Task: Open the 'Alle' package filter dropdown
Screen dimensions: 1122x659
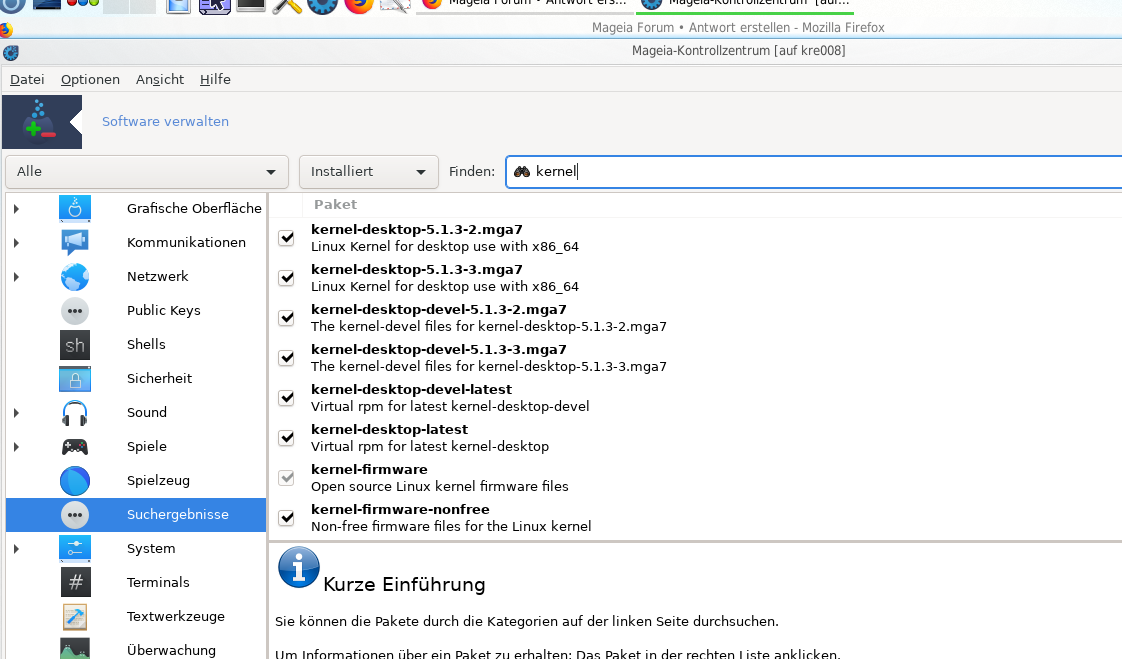Action: click(147, 172)
